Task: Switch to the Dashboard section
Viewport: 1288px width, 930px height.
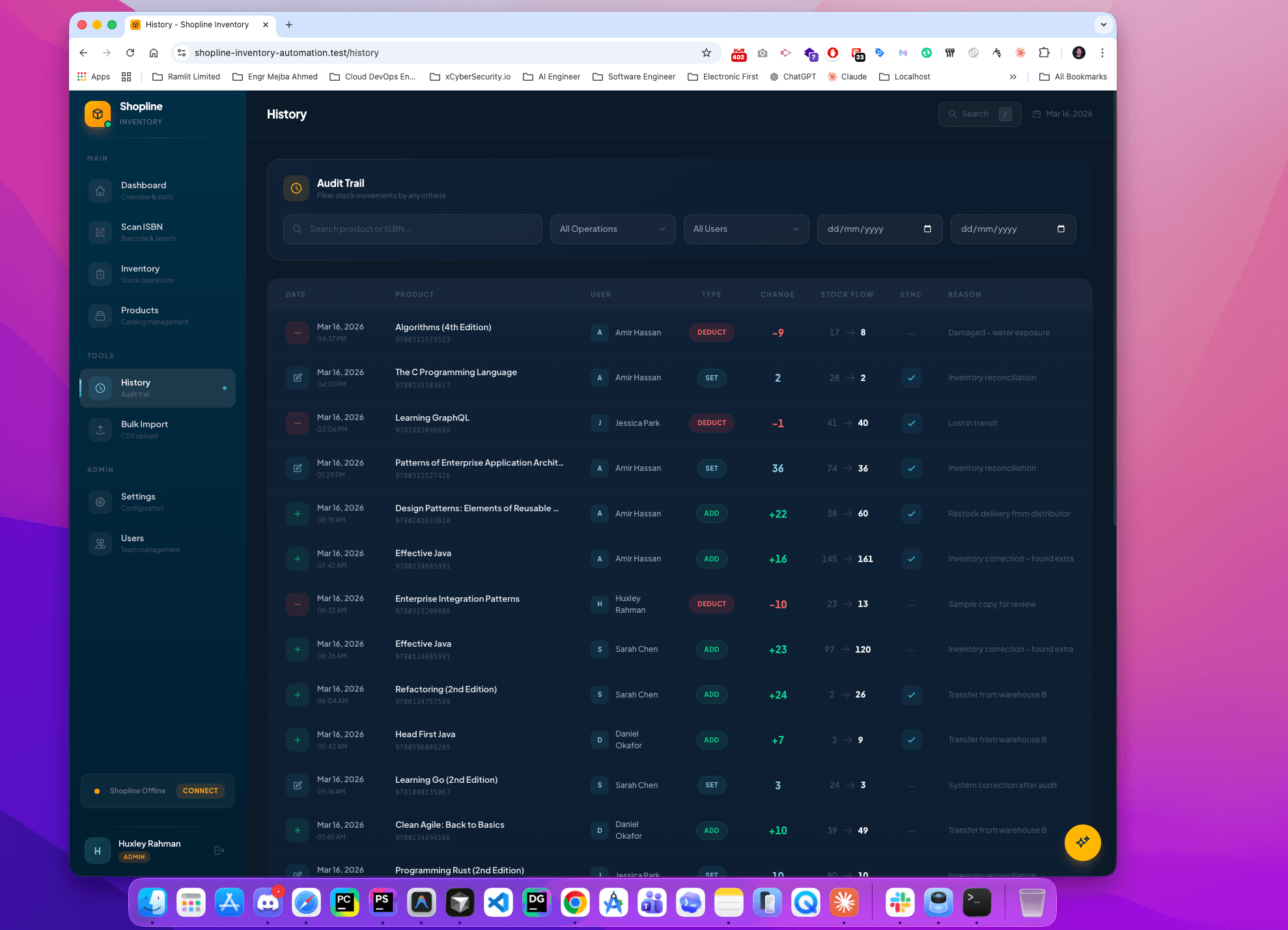Action: click(x=100, y=190)
